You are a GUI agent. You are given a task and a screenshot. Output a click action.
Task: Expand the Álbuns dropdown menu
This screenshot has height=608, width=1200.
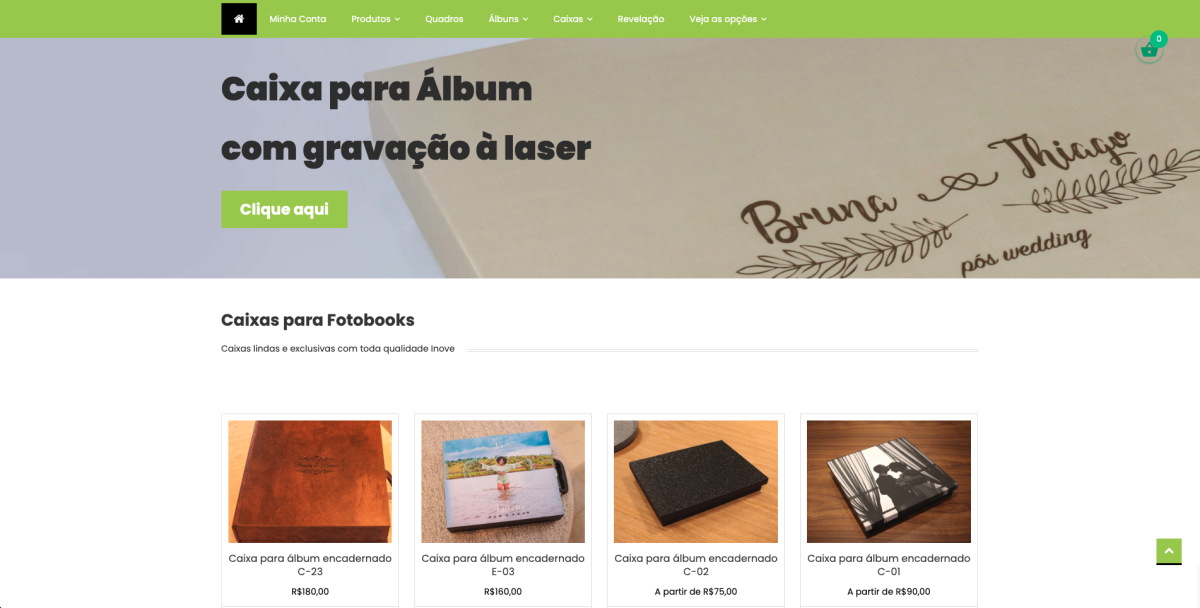508,19
